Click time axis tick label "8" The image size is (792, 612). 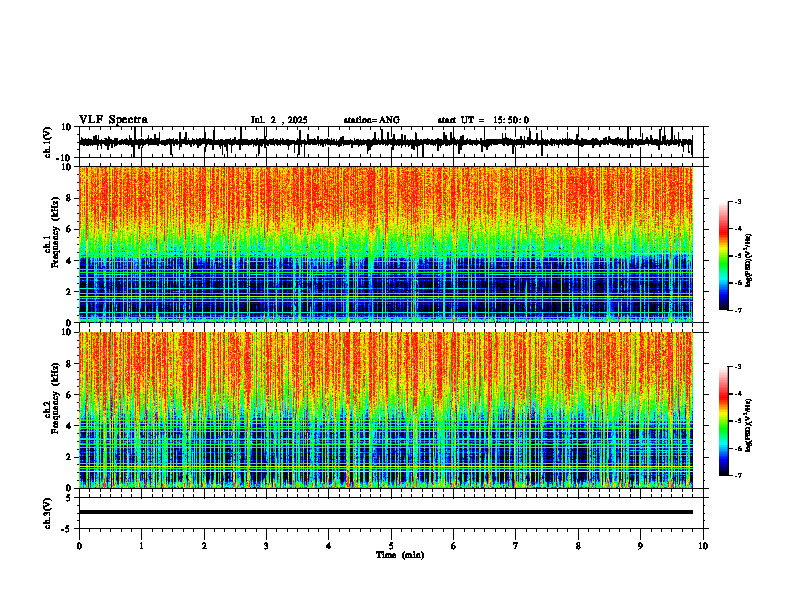click(x=578, y=546)
